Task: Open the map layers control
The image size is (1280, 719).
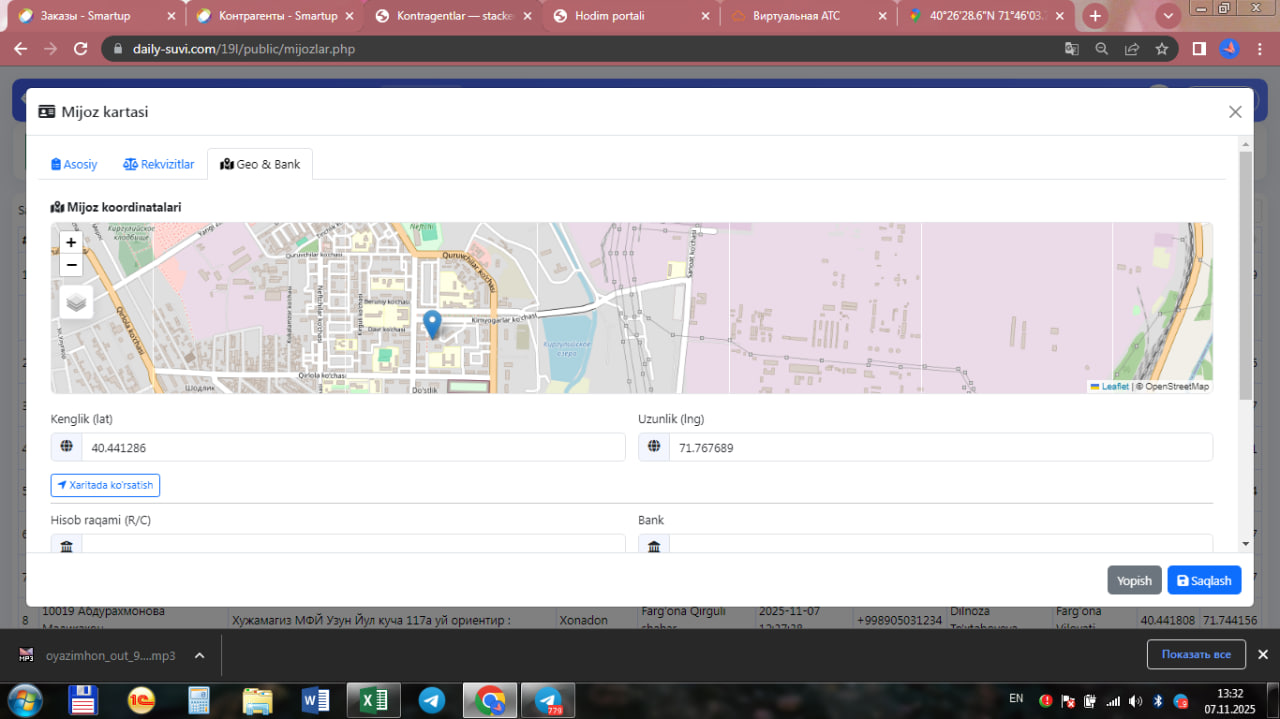Action: coord(77,302)
